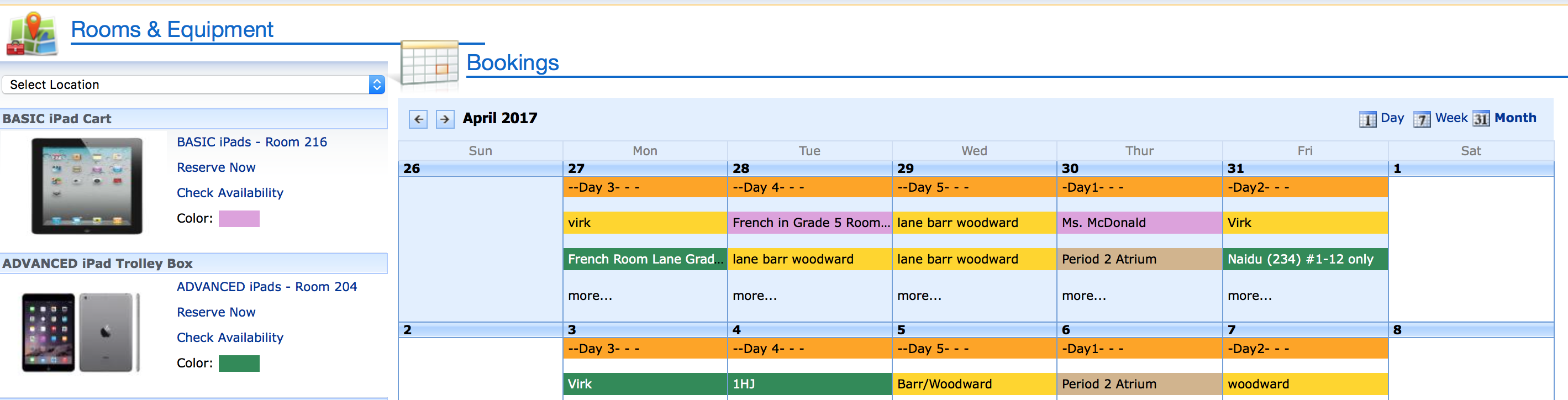Go to next month arrow
Viewport: 1568px width, 400px height.
[x=445, y=119]
